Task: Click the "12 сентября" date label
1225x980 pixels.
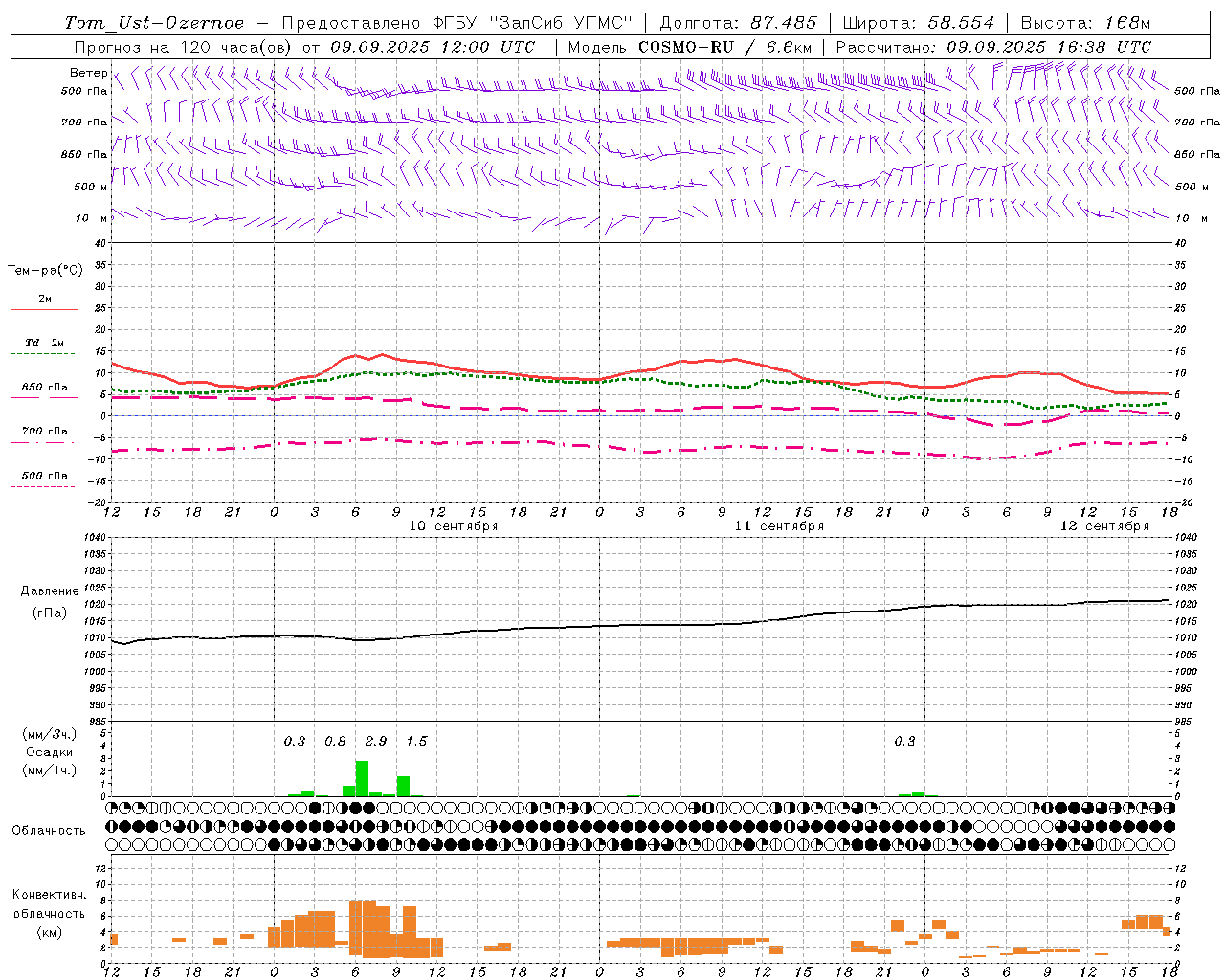Action: [x=1104, y=526]
